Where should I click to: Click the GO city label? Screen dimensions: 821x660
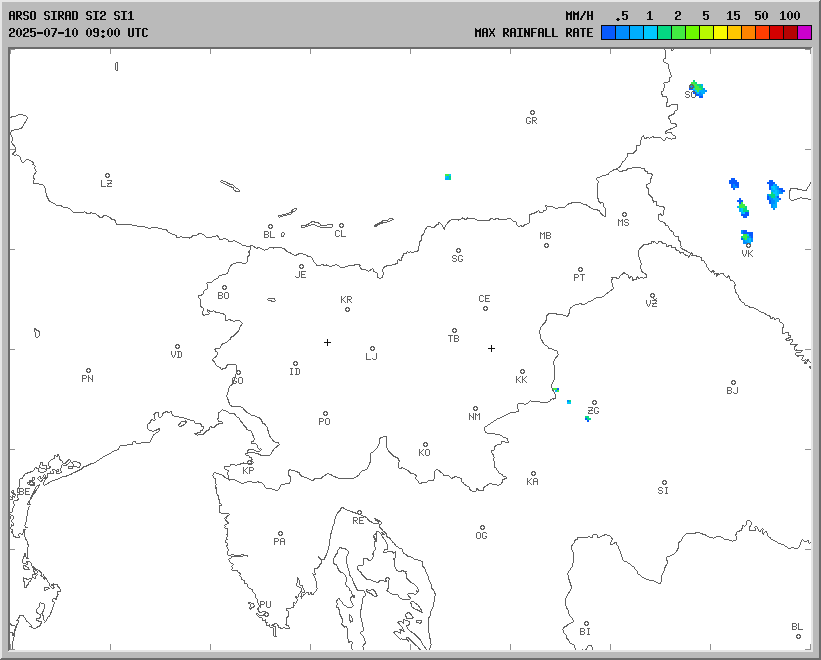[x=238, y=381]
